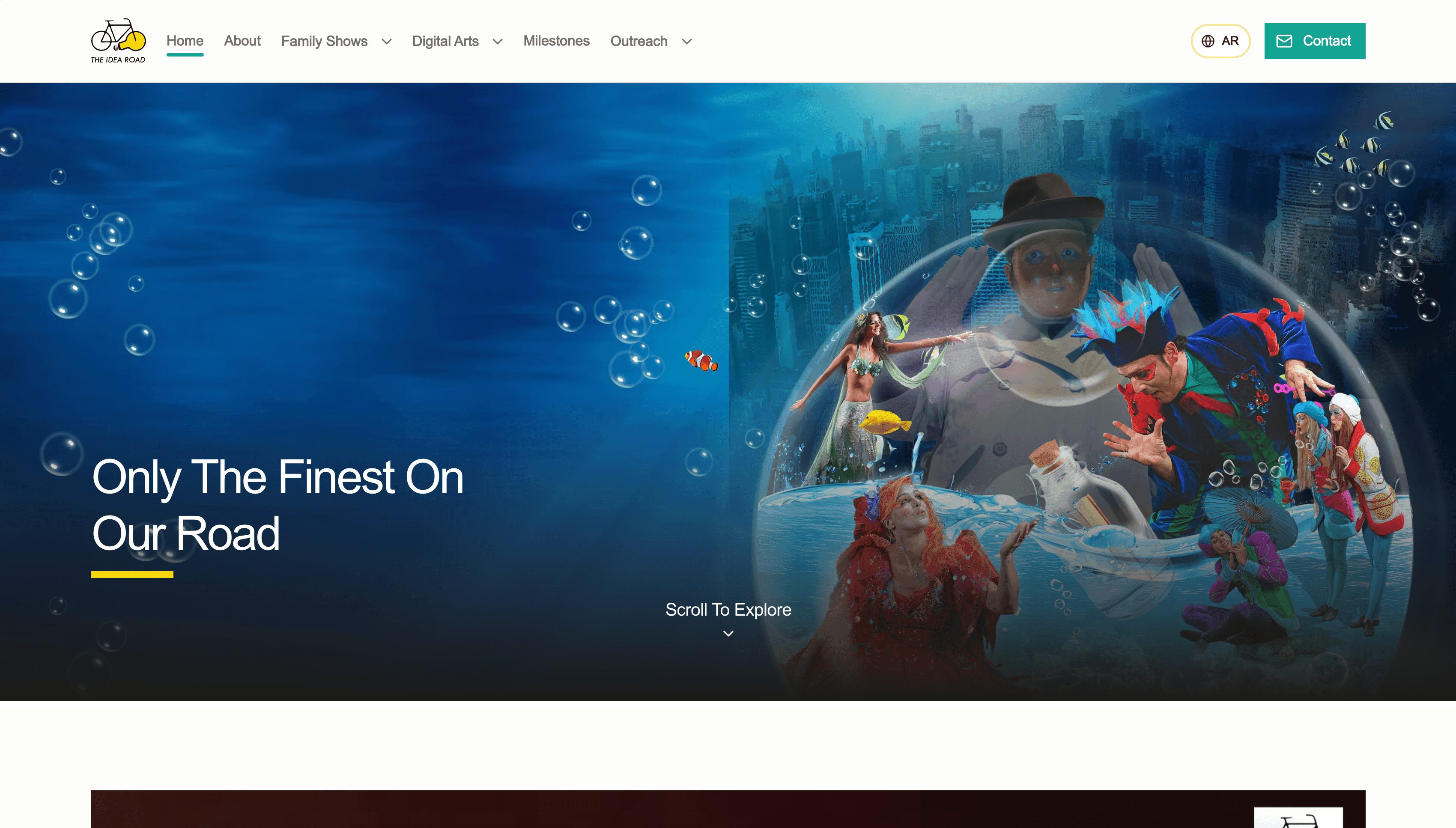Click the Scroll To Explore text
The image size is (1456, 828).
point(728,610)
